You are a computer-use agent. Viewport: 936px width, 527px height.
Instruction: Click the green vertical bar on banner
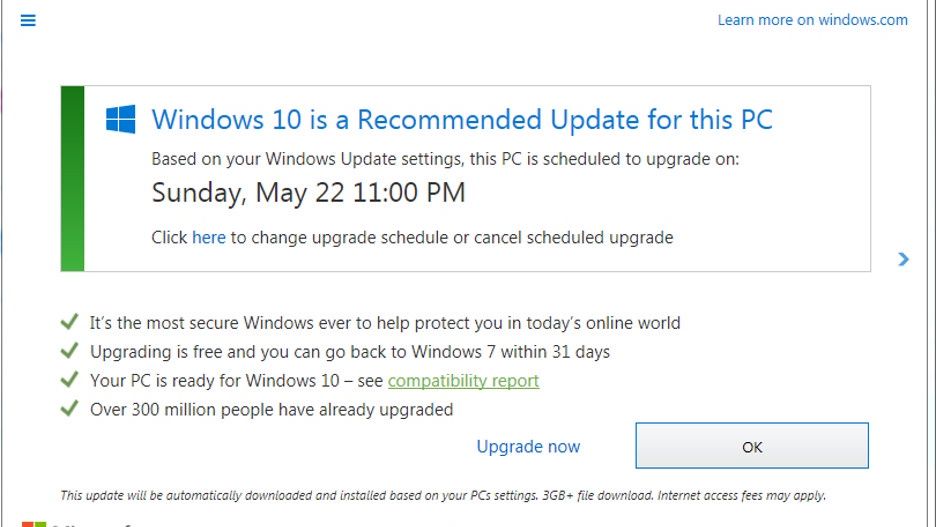[72, 178]
